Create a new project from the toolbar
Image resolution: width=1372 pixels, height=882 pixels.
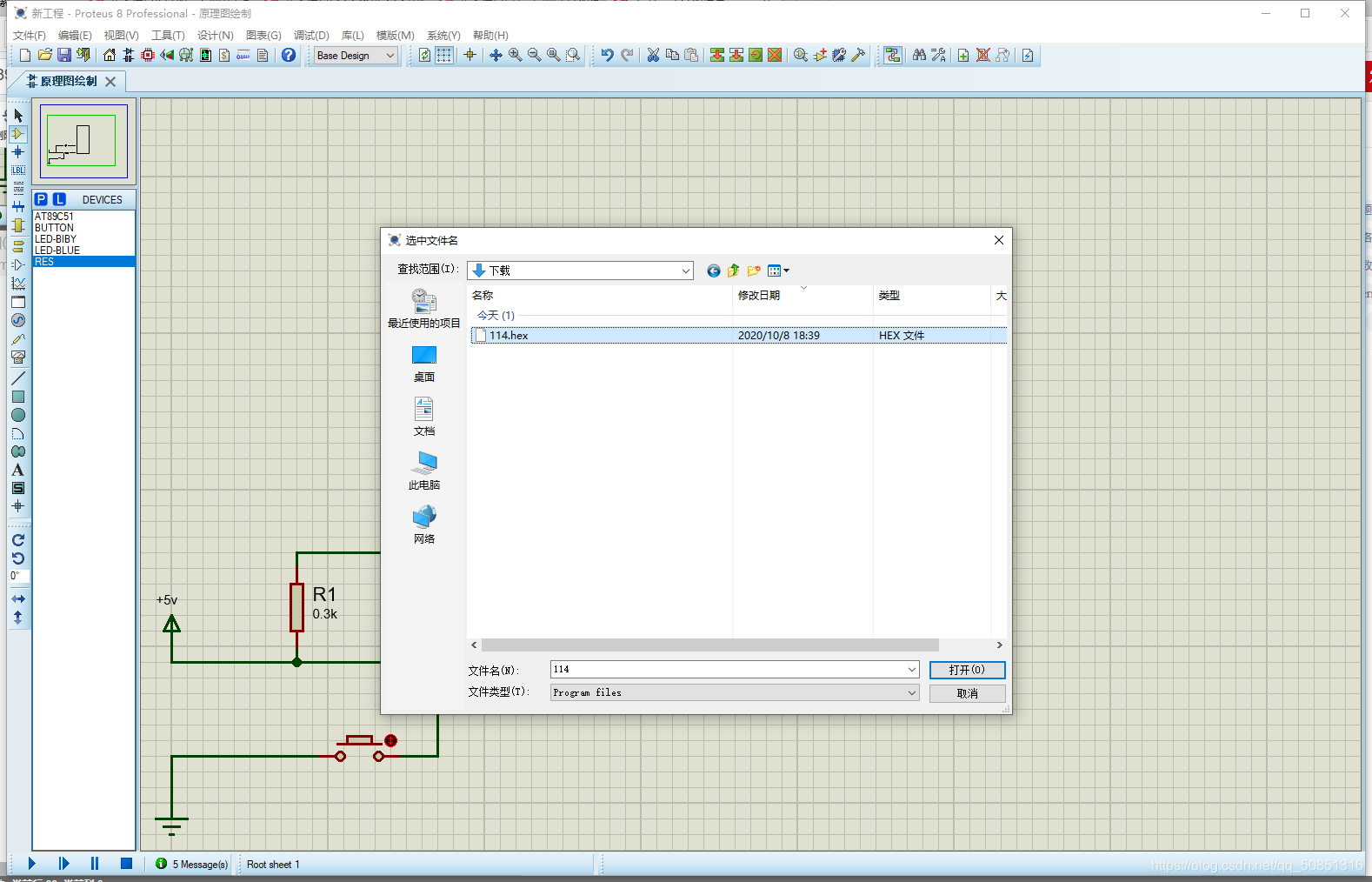pos(25,55)
